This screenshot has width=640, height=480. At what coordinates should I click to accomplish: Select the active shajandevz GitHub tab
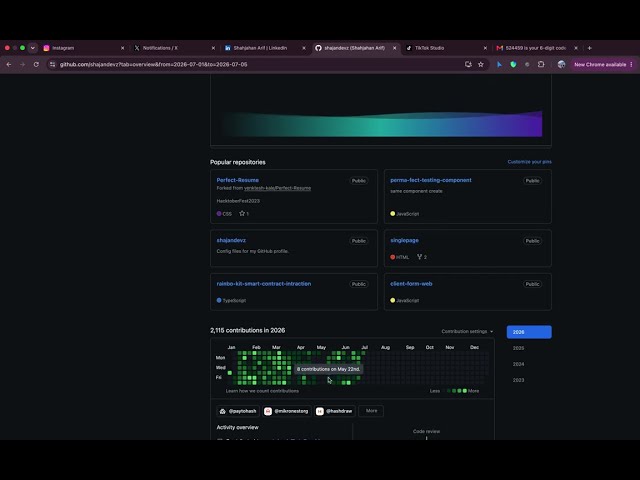(x=356, y=48)
